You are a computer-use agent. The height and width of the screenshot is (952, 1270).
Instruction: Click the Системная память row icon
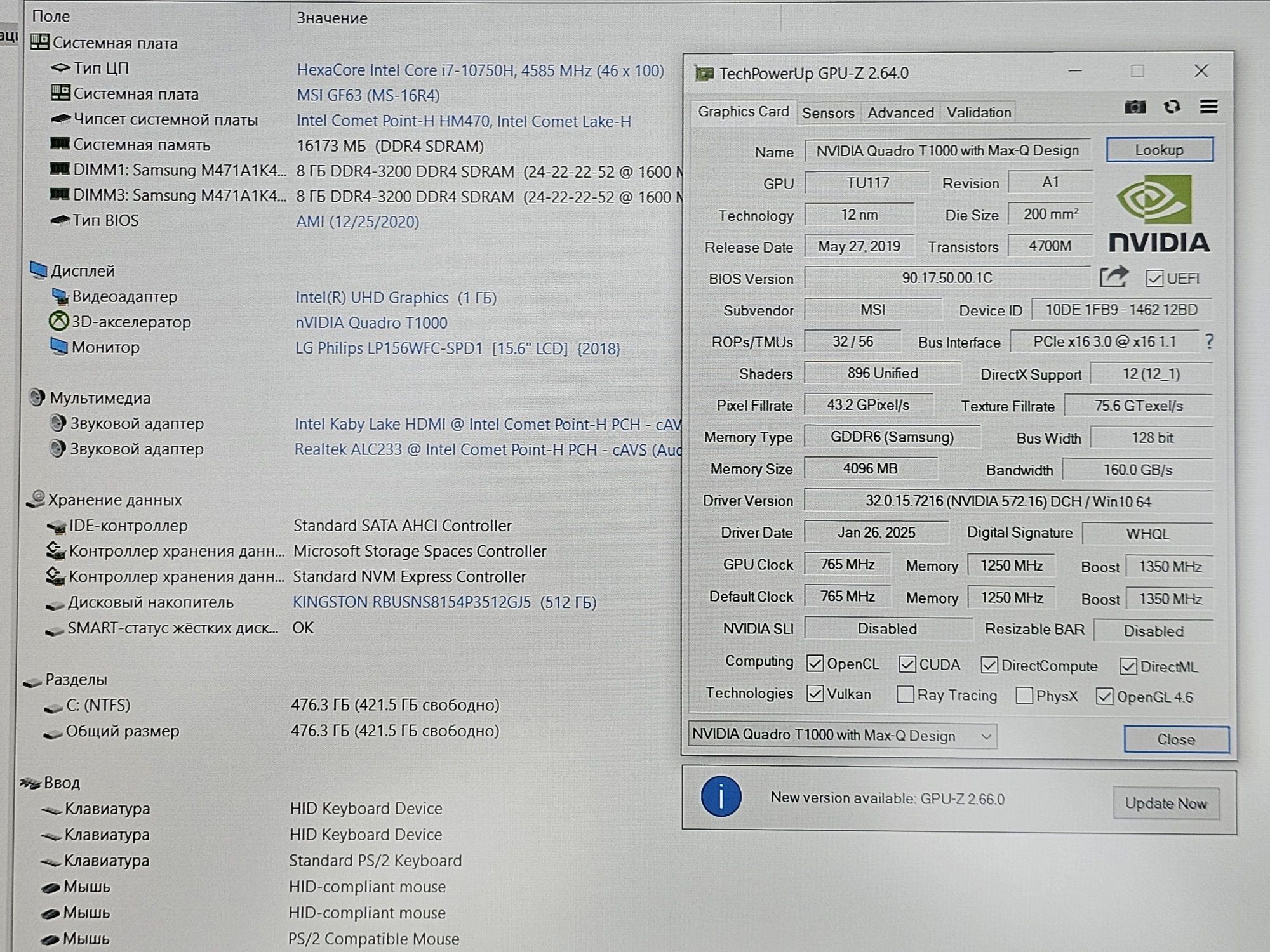60,143
